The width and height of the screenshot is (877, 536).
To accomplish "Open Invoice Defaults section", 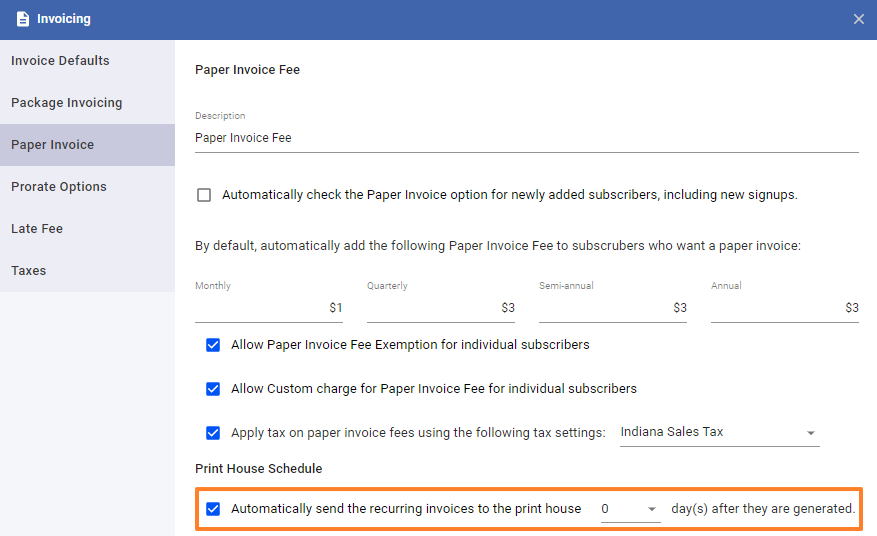I will click(87, 60).
